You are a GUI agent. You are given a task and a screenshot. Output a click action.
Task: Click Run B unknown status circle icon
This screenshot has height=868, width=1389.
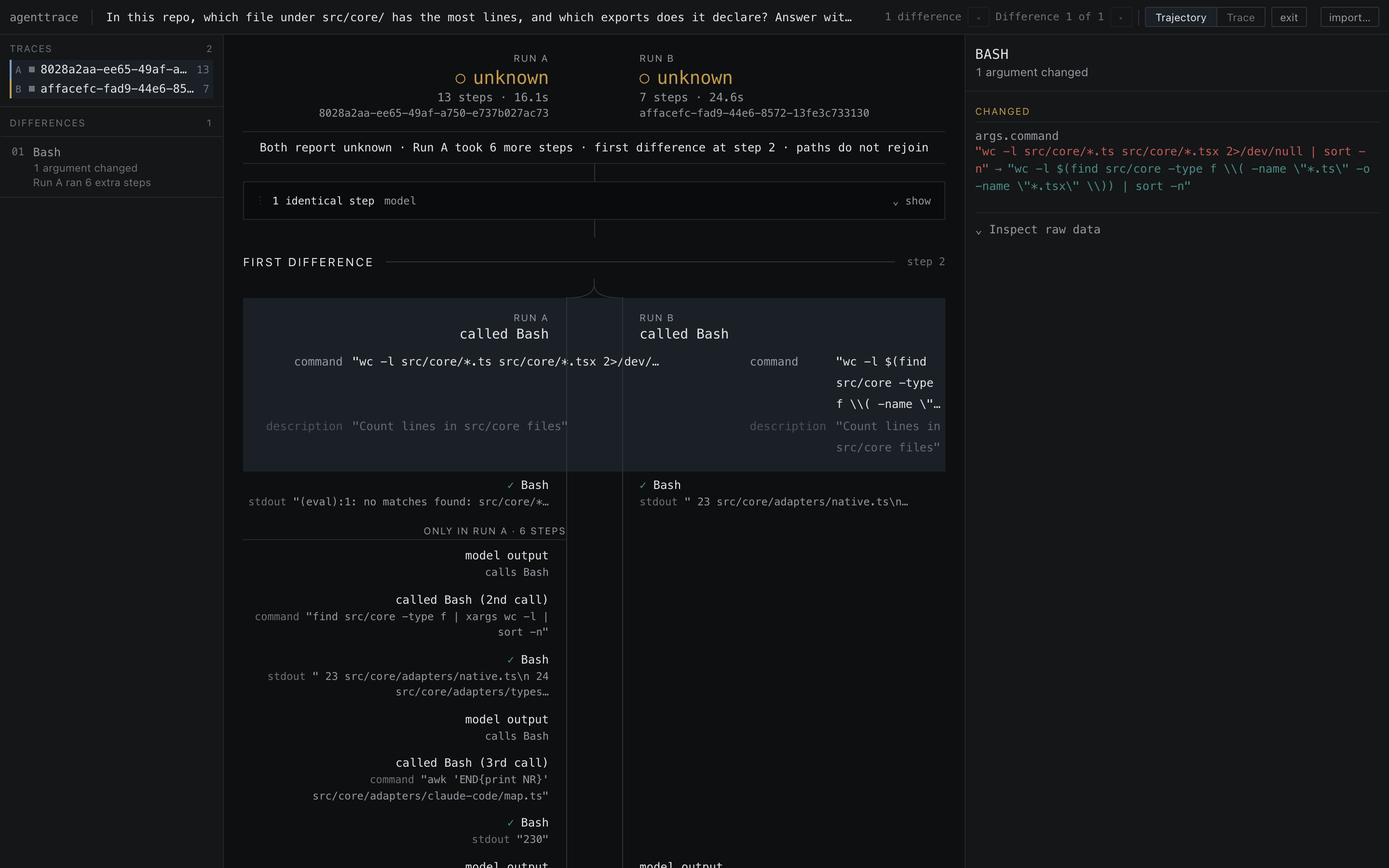(644, 78)
